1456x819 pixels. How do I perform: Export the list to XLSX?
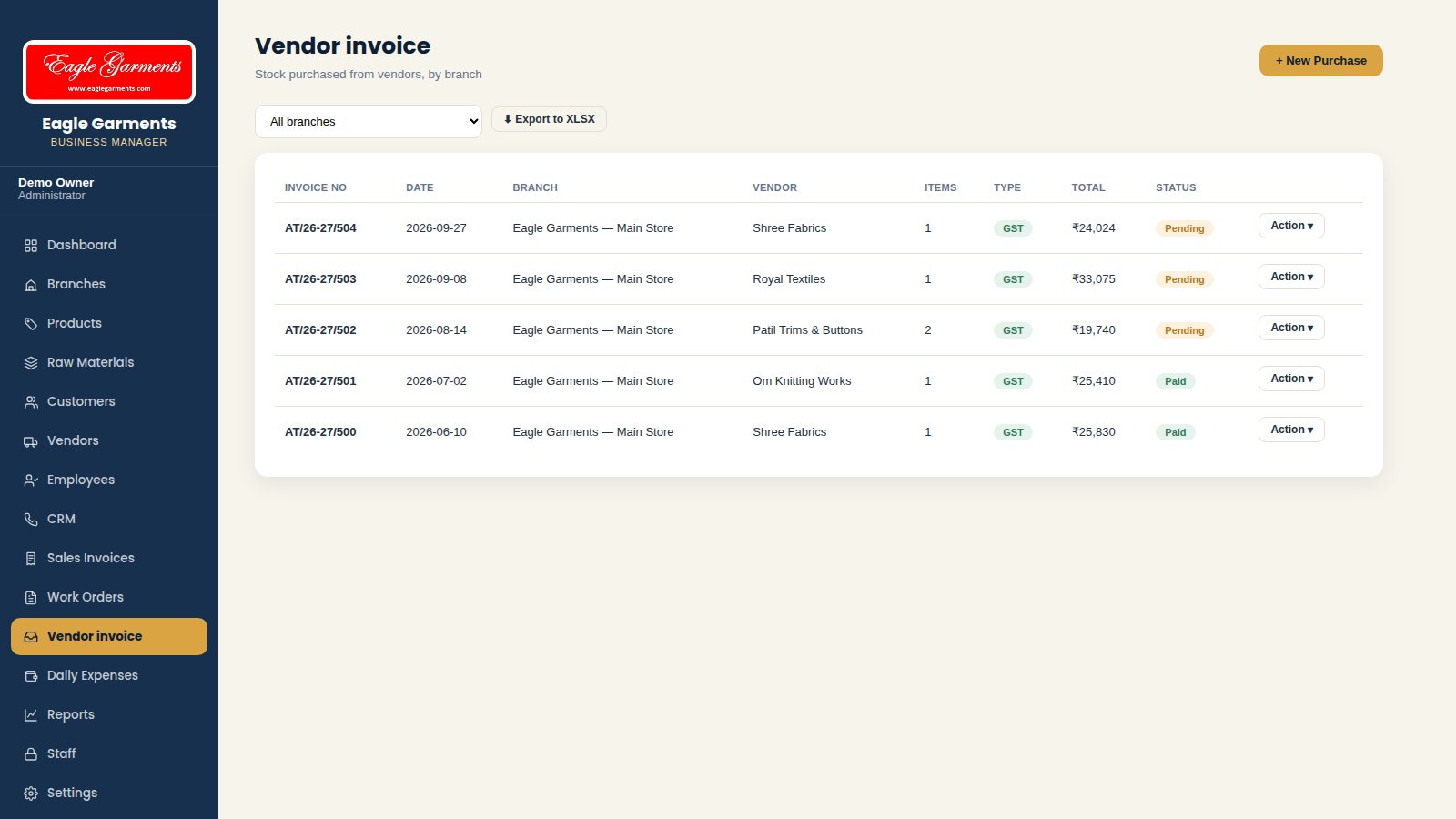[549, 119]
